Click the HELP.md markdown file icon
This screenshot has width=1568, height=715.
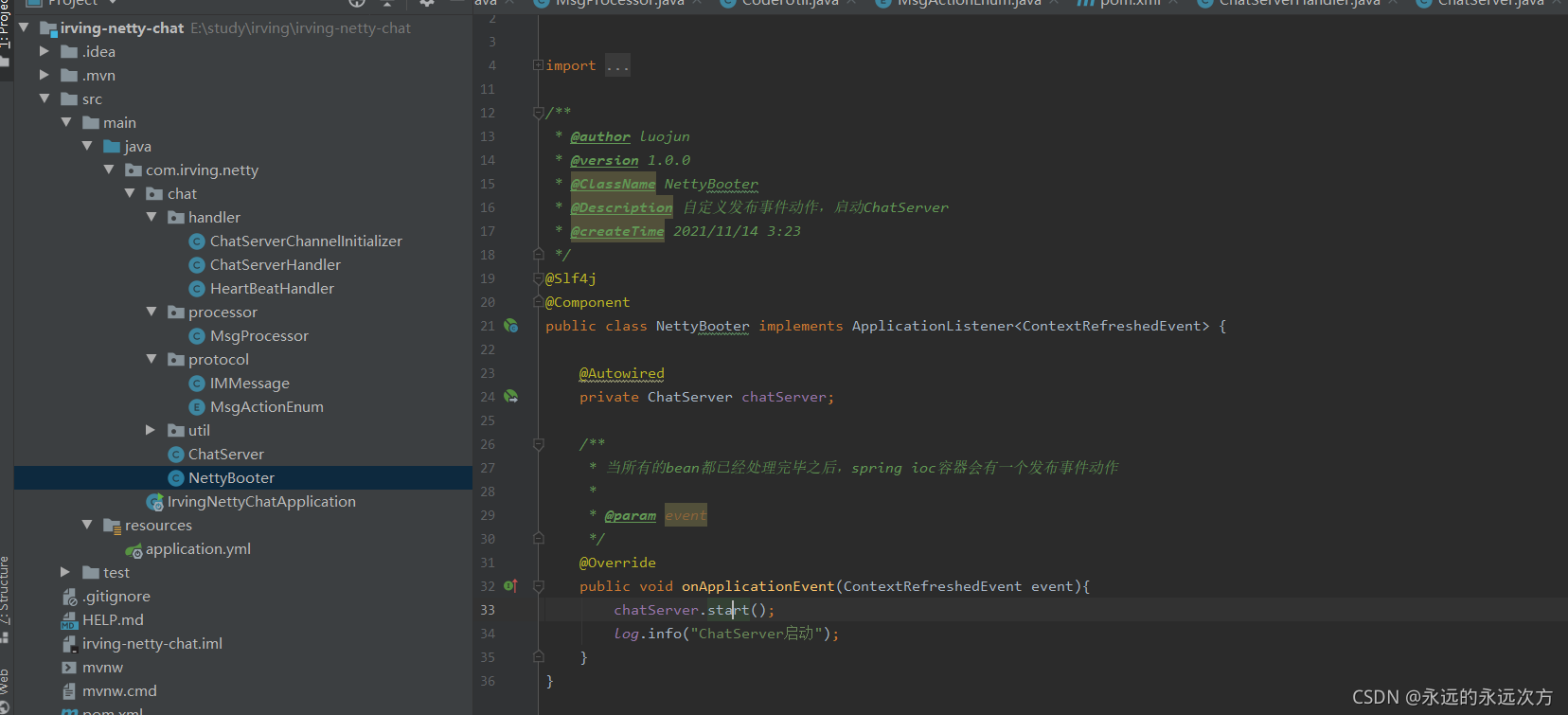69,620
